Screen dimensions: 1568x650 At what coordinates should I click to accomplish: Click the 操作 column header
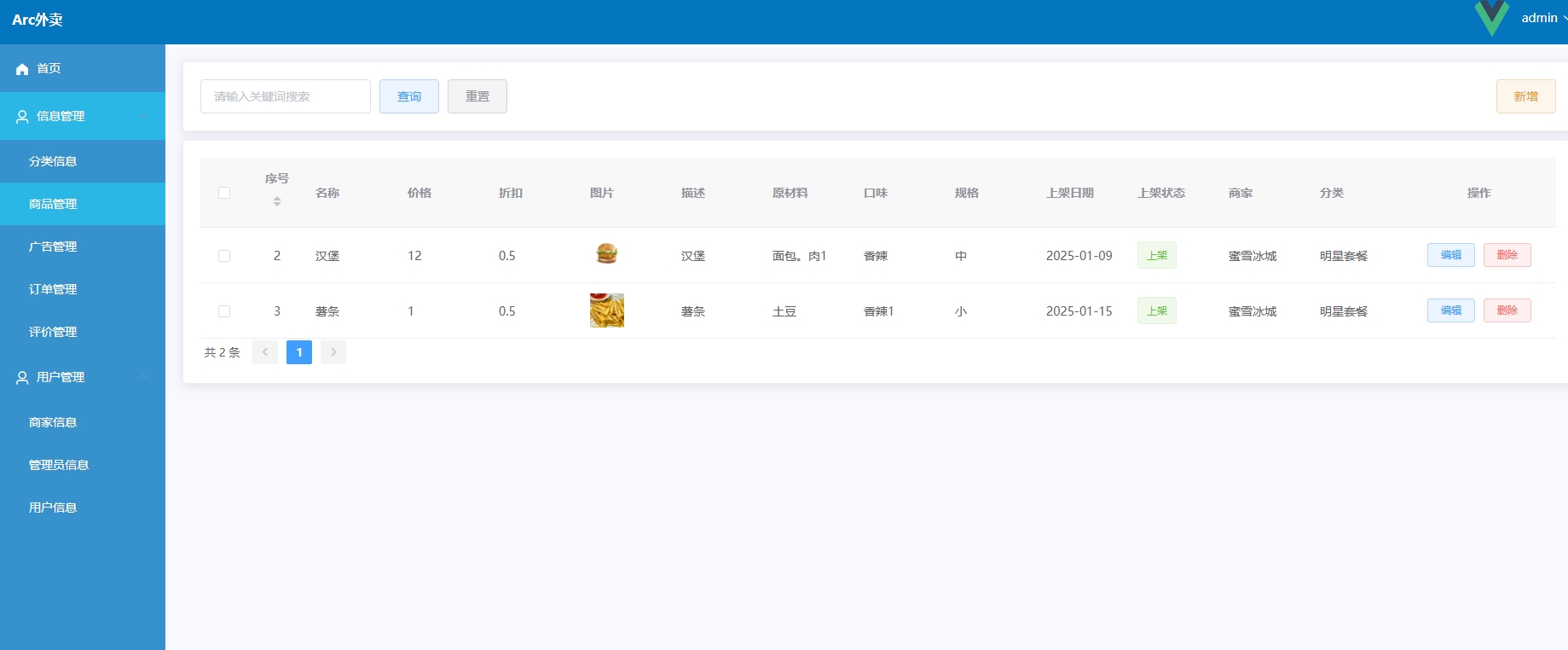coord(1479,193)
